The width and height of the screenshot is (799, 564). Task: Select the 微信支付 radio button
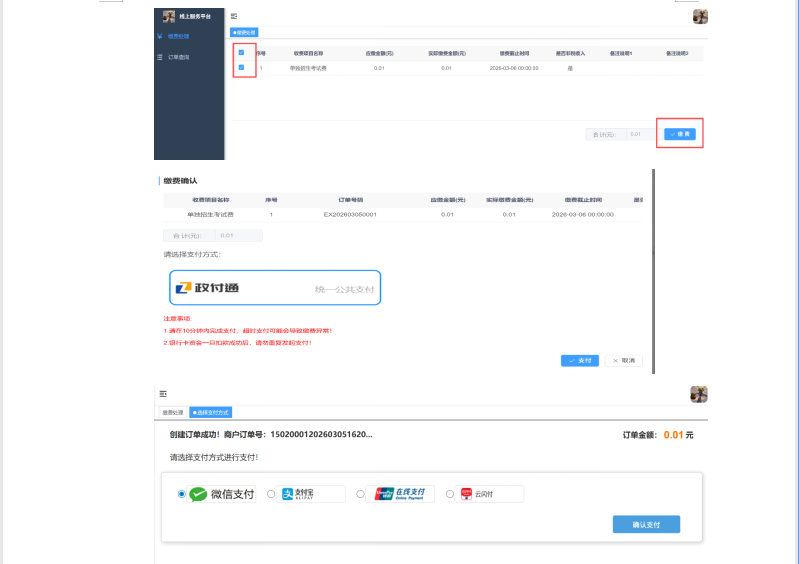(x=181, y=494)
